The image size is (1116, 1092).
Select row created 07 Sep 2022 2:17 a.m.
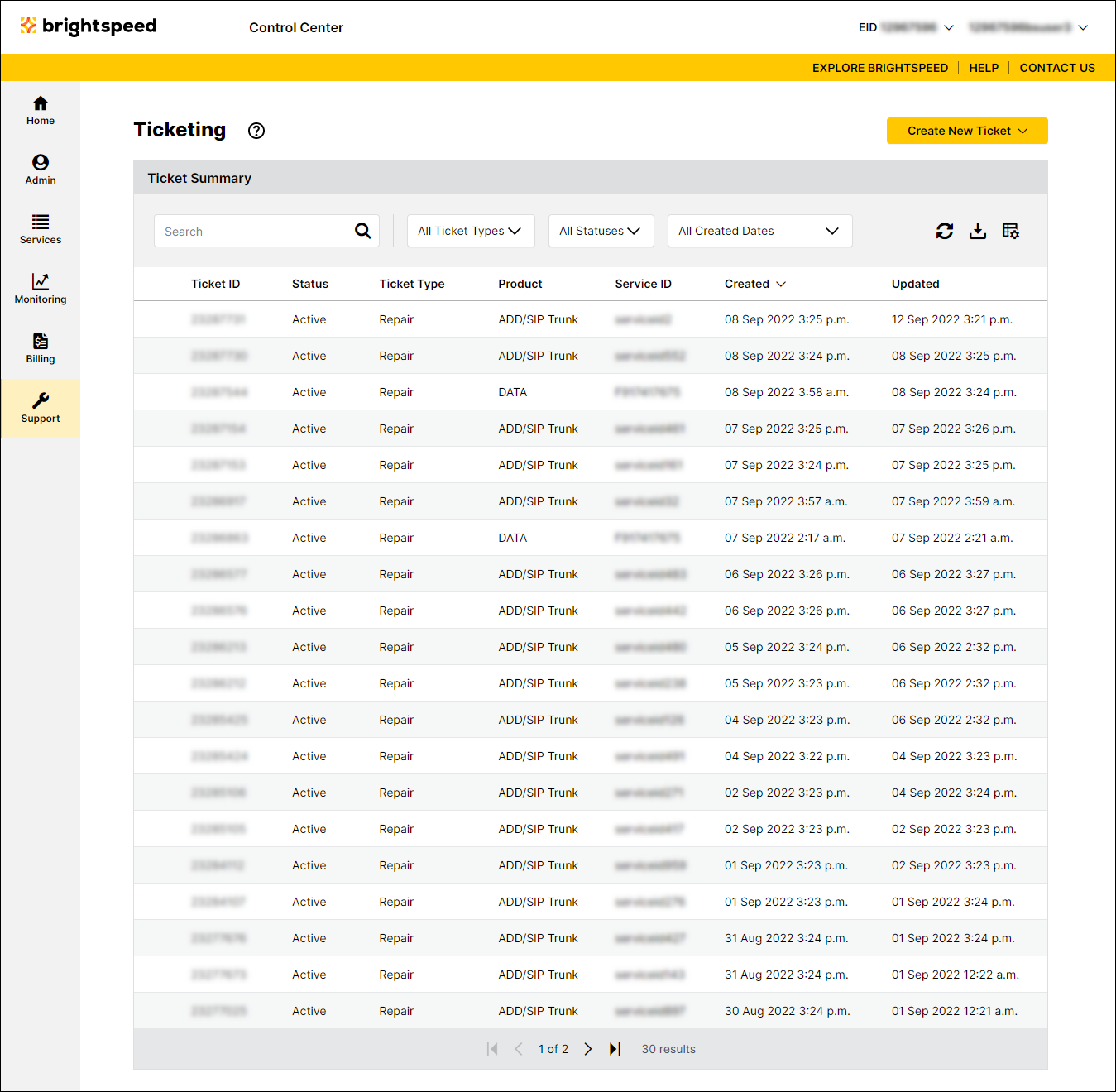click(591, 538)
